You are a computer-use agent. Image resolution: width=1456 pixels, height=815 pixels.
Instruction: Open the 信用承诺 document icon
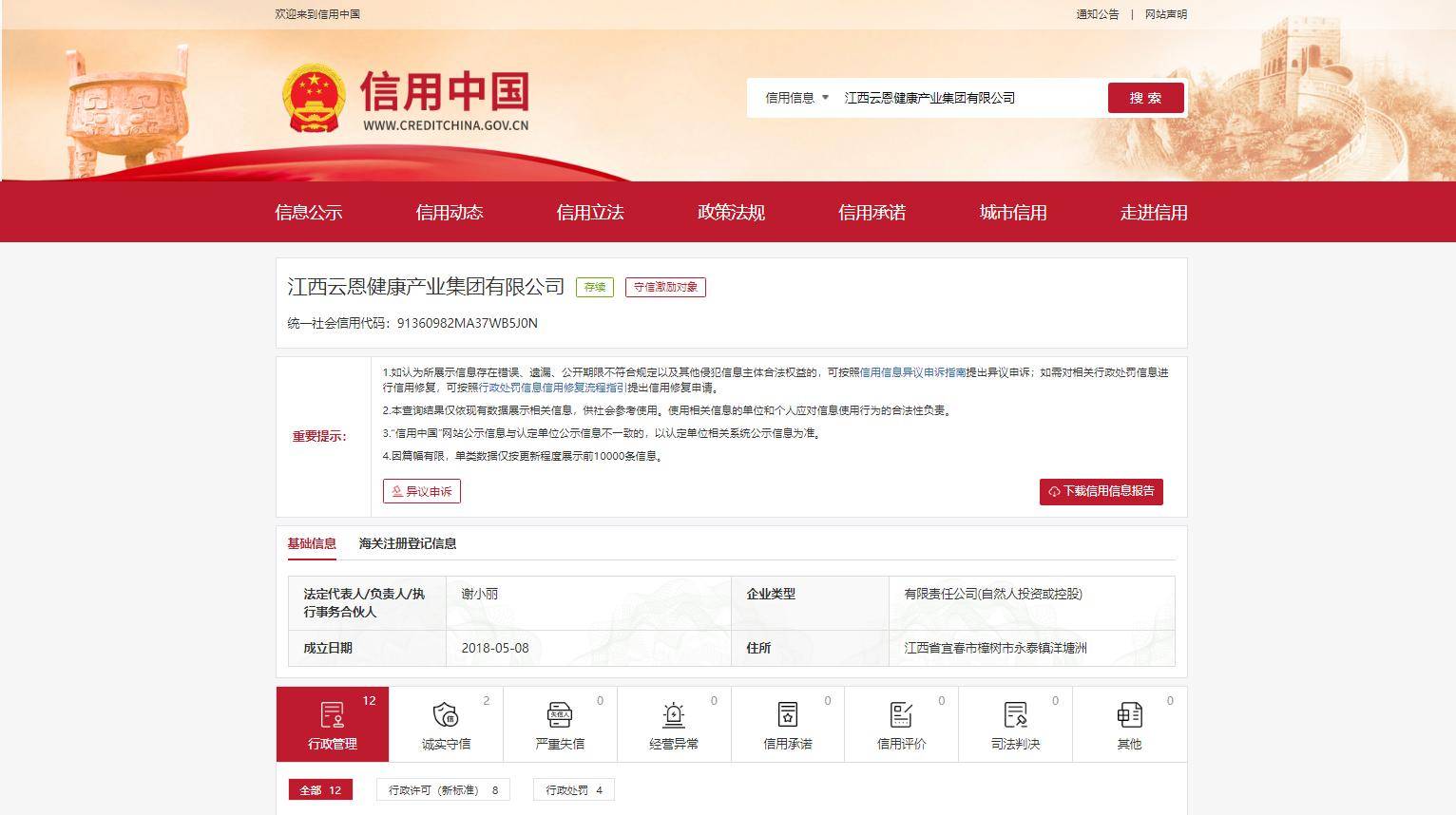coord(788,714)
